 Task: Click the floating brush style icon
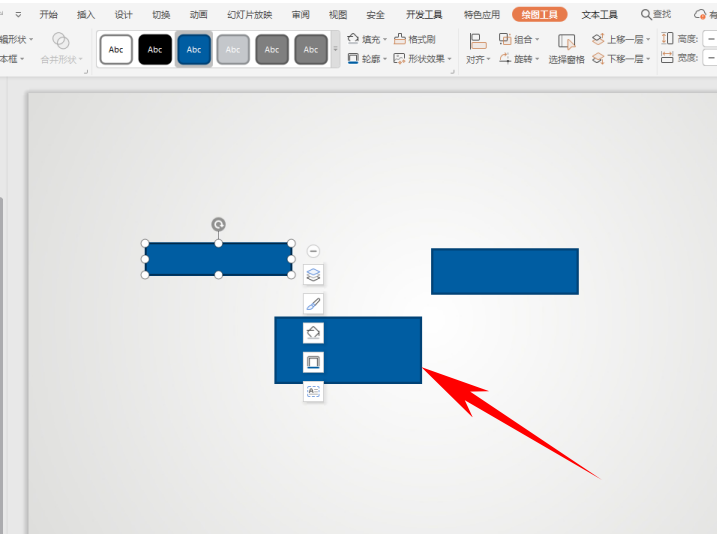coord(313,304)
